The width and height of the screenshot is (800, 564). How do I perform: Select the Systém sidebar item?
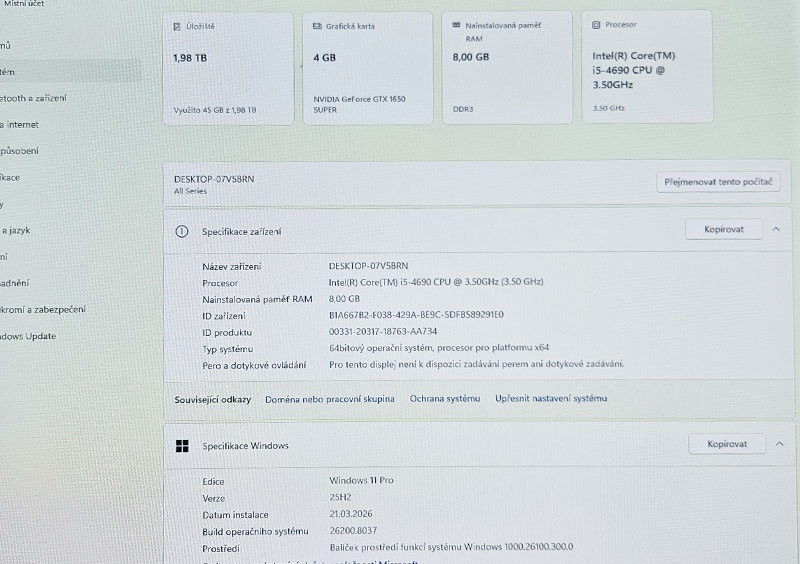pos(70,71)
